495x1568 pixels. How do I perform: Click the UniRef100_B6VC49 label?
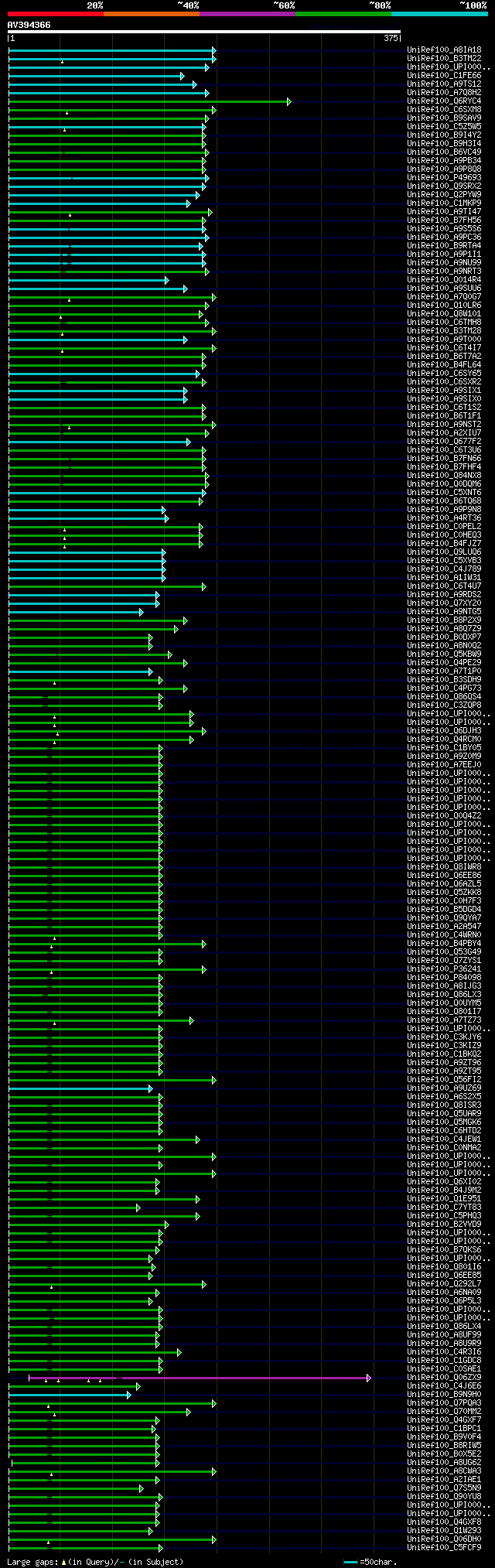tap(444, 152)
